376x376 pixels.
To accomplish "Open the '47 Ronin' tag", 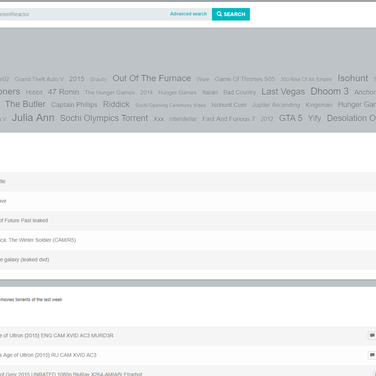I will 63,92.
